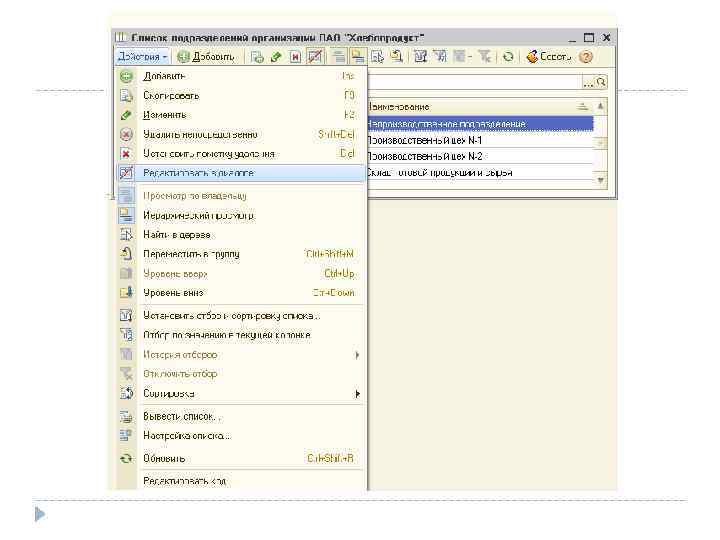The image size is (720, 540).
Task: Click the ellipsis selection button
Action: (588, 83)
